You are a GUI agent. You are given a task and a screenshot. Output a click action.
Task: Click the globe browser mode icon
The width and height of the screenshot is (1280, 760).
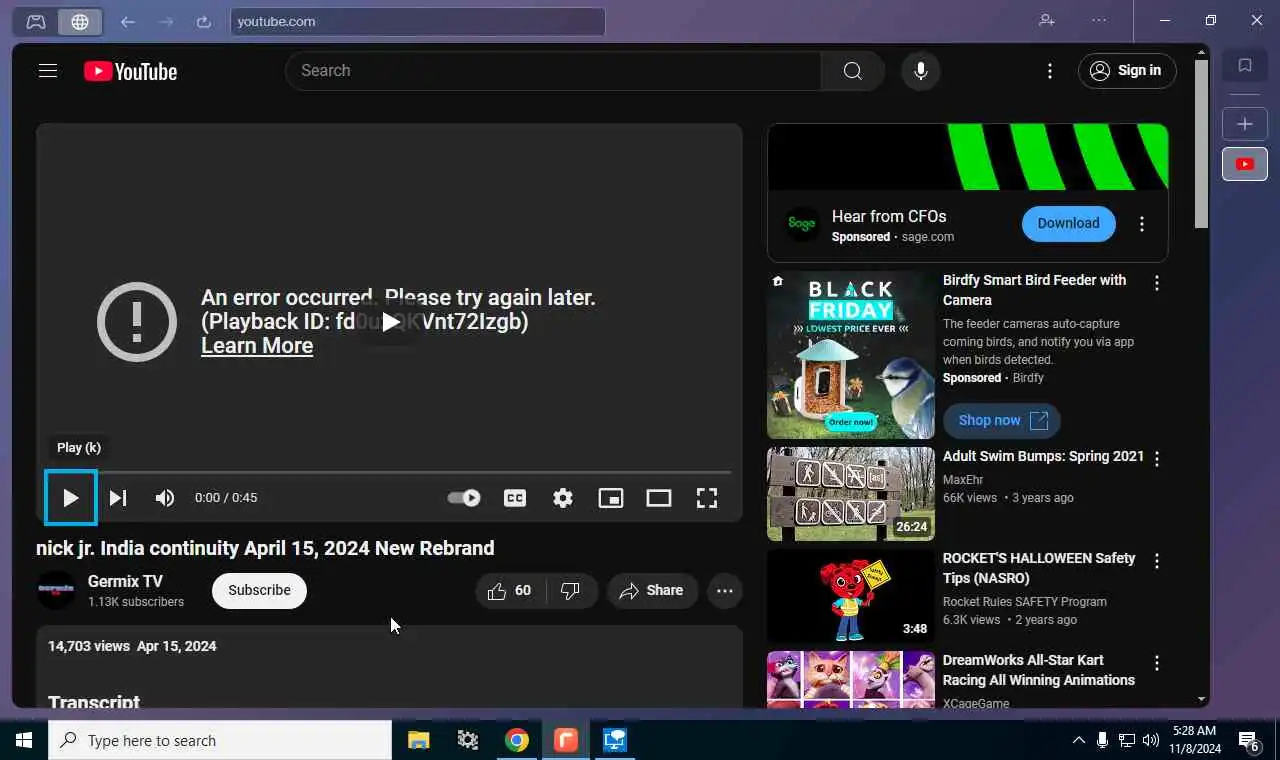80,21
